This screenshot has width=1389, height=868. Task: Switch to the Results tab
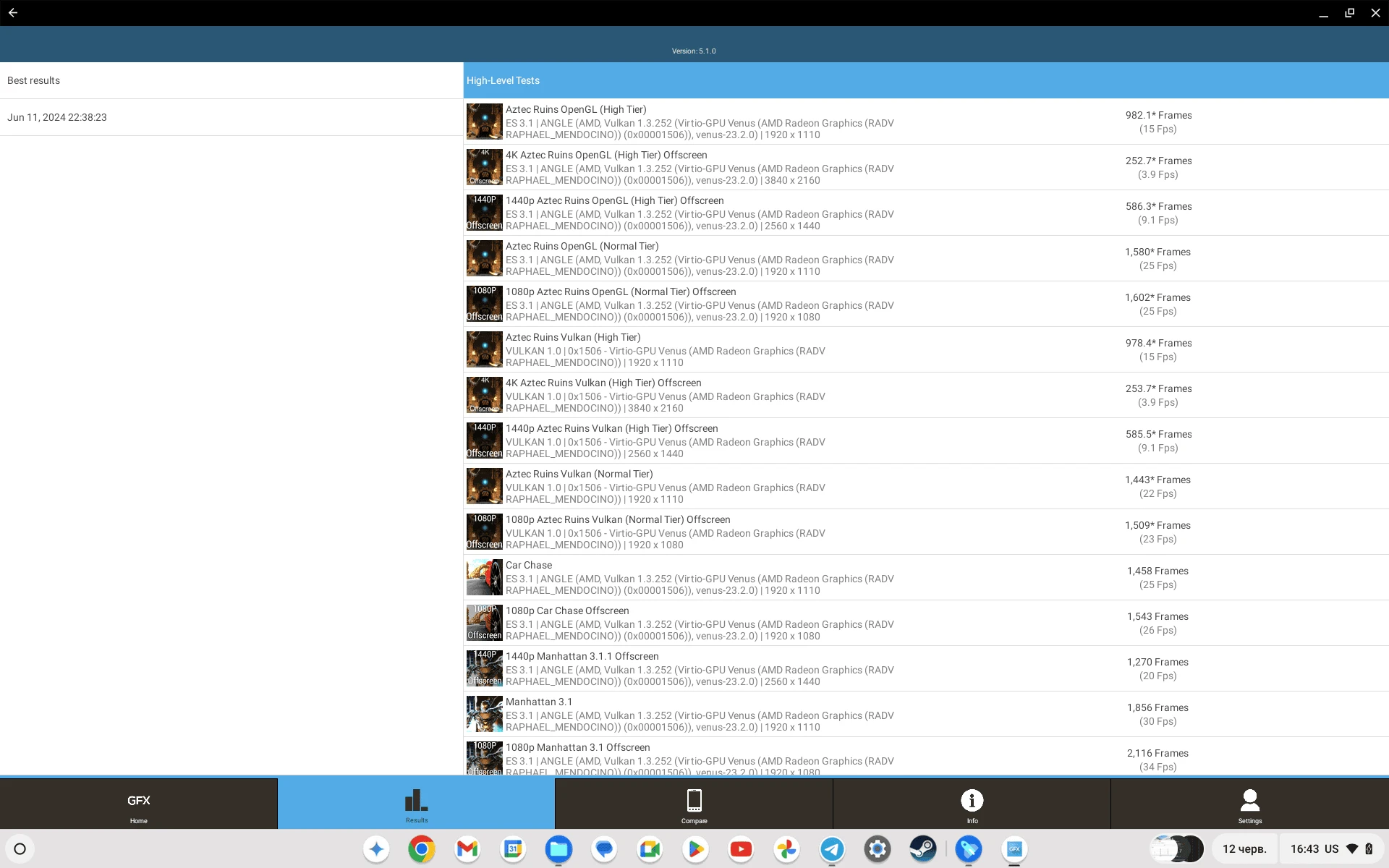[x=416, y=804]
